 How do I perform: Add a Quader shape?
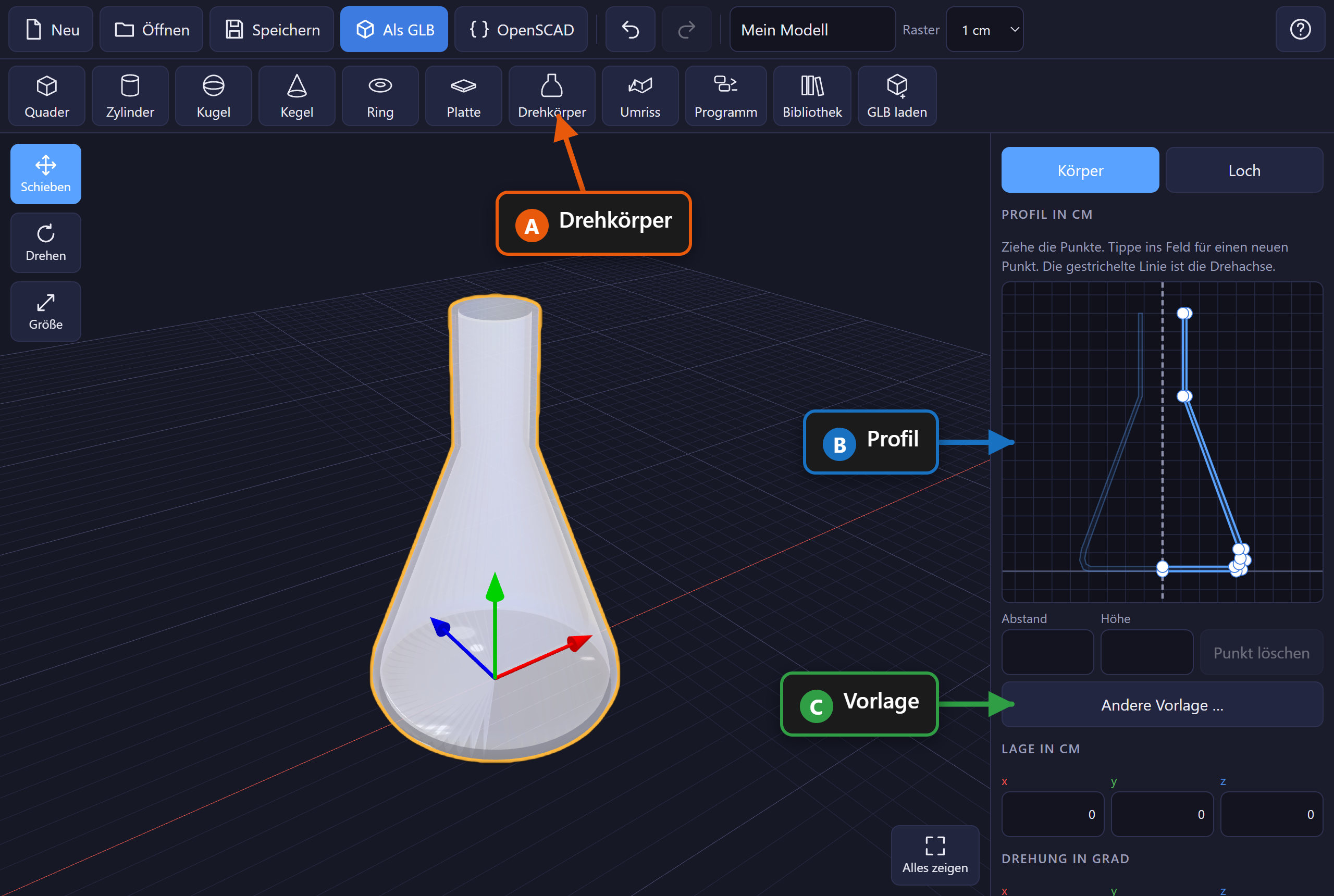(x=46, y=95)
